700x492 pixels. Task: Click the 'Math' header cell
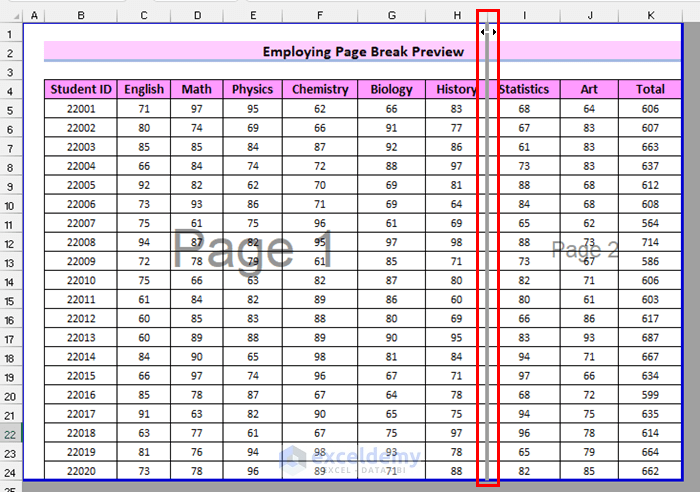pyautogui.click(x=197, y=89)
